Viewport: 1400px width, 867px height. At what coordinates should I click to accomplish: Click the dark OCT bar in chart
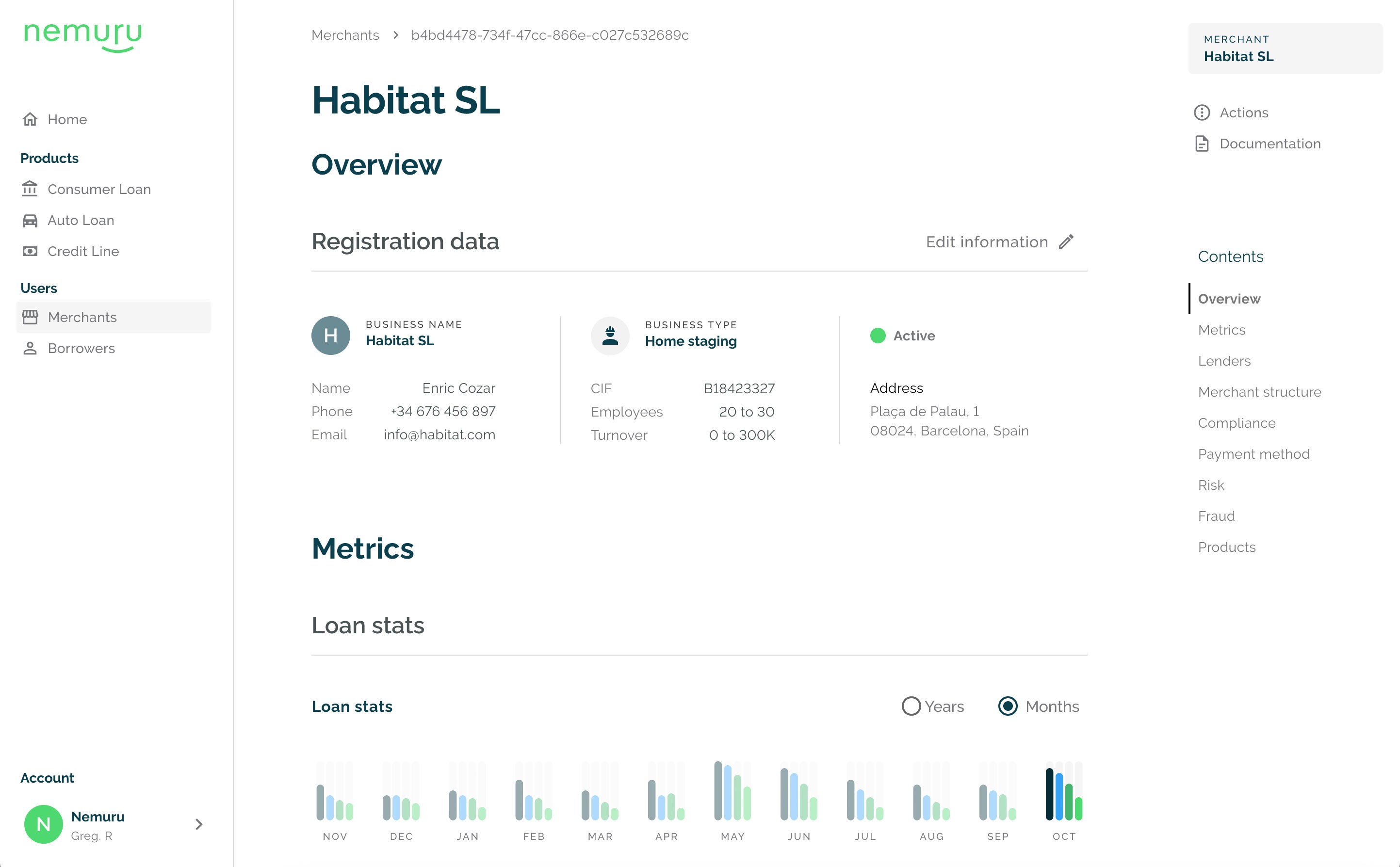pyautogui.click(x=1049, y=794)
